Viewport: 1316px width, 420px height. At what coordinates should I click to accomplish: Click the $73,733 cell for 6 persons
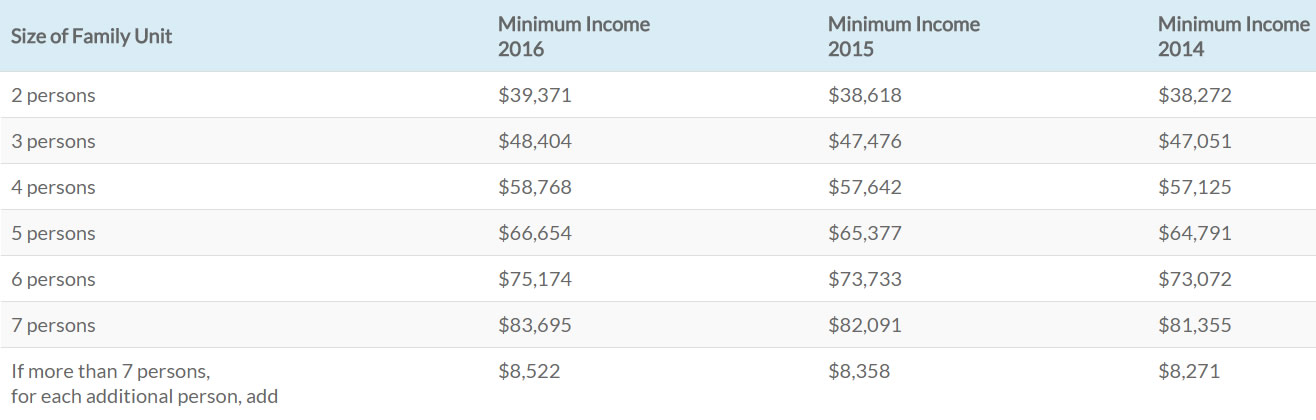[x=865, y=279]
